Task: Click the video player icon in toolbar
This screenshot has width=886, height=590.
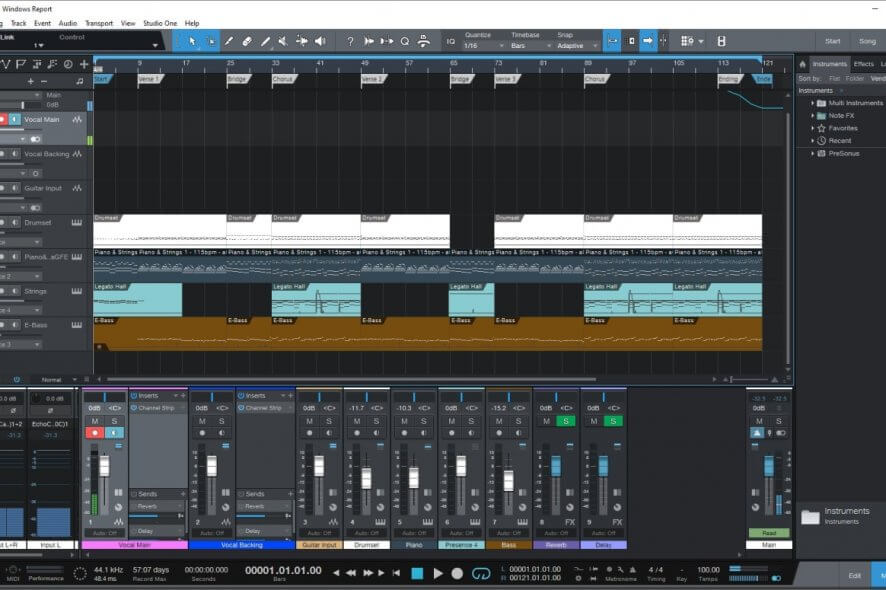Action: (722, 41)
